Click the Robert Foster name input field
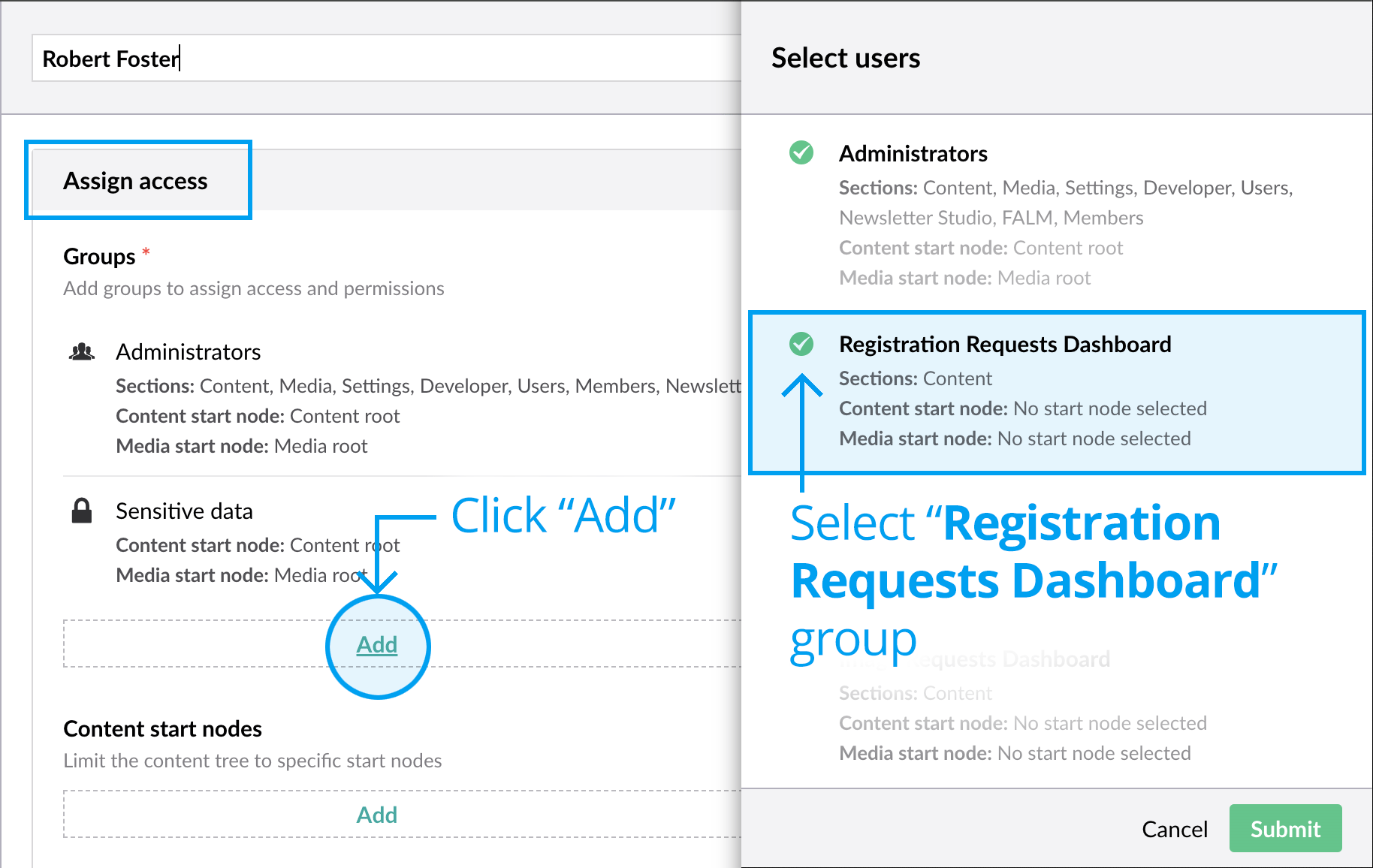This screenshot has width=1373, height=868. point(387,58)
